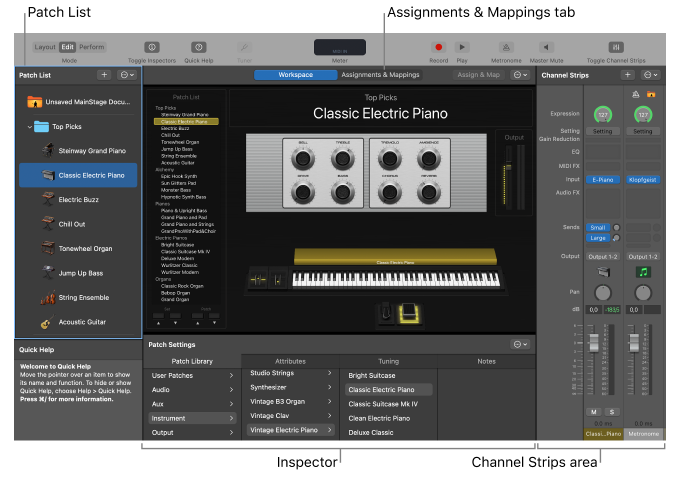
Task: Expand Vintage Electric Piano subcategory
Action: point(290,430)
